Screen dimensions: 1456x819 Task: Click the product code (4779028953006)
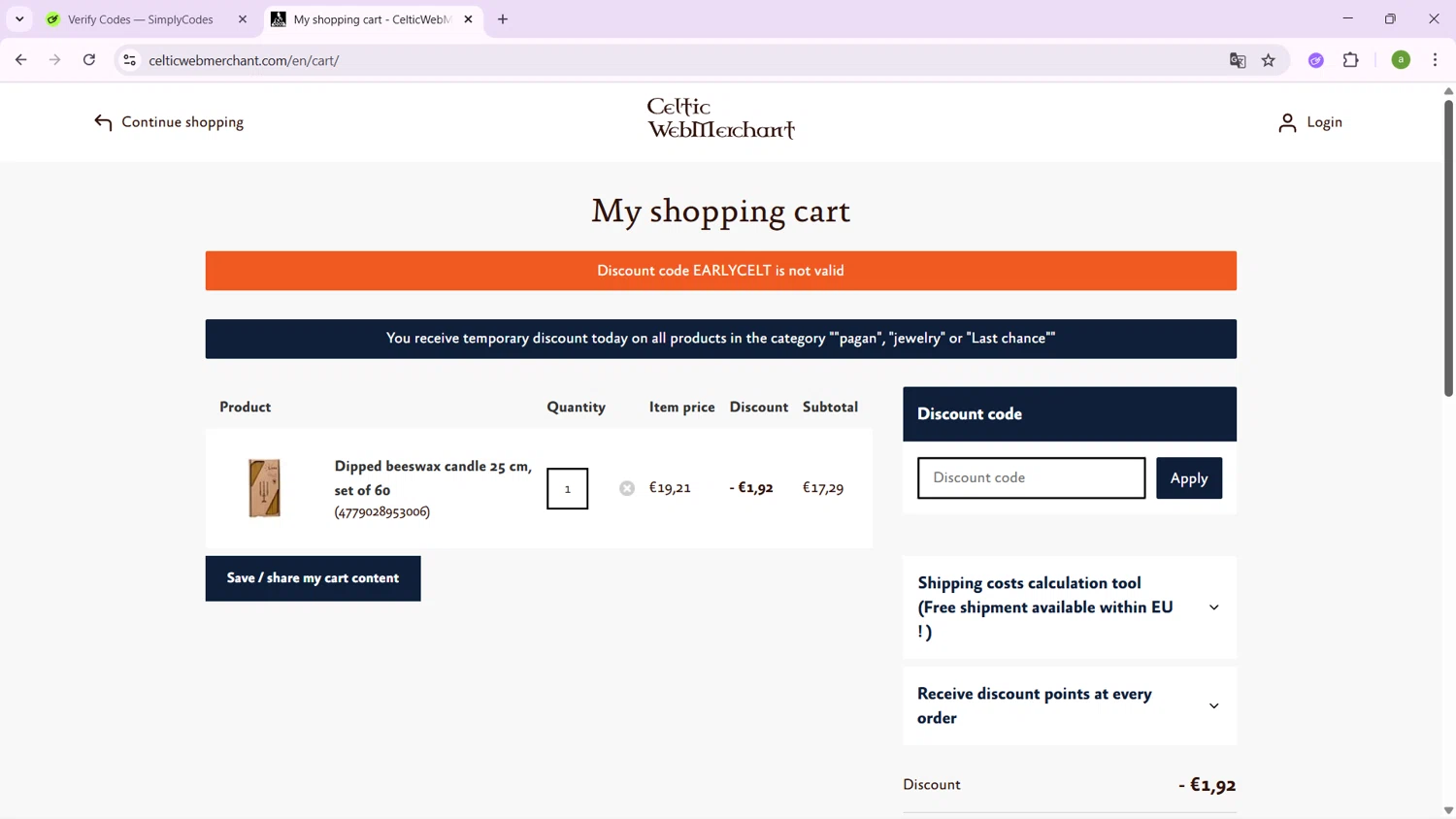[382, 511]
